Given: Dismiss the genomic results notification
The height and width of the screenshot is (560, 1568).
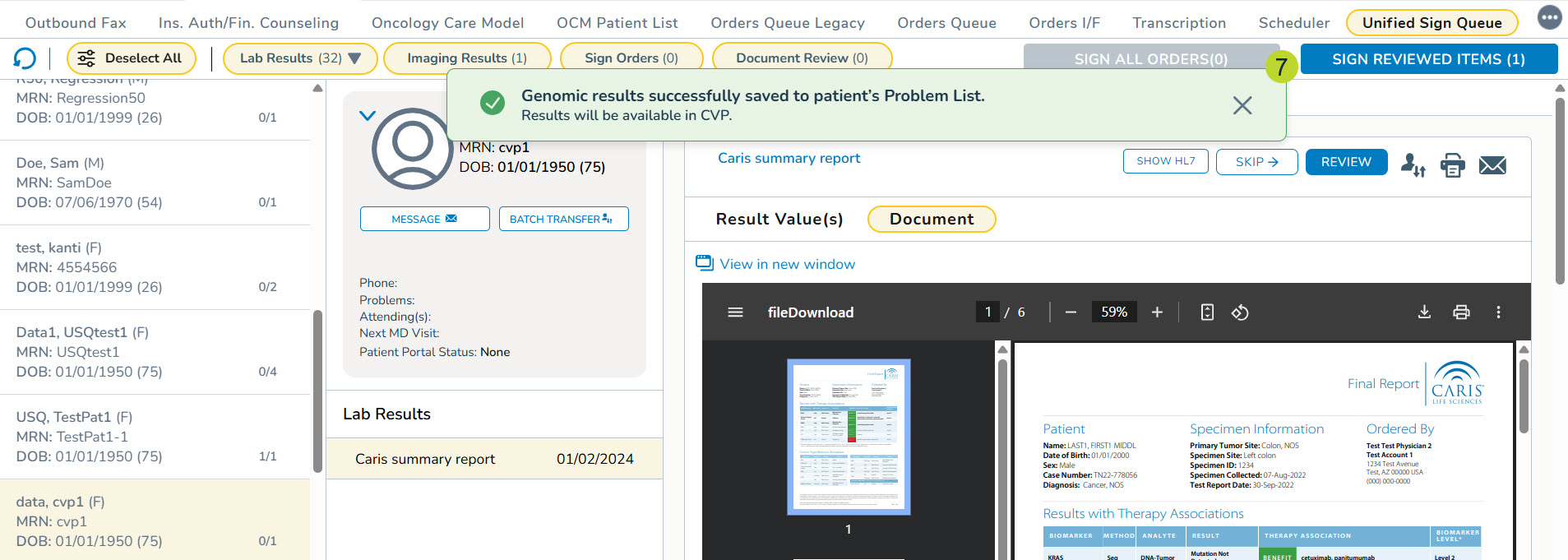Looking at the screenshot, I should tap(1242, 105).
